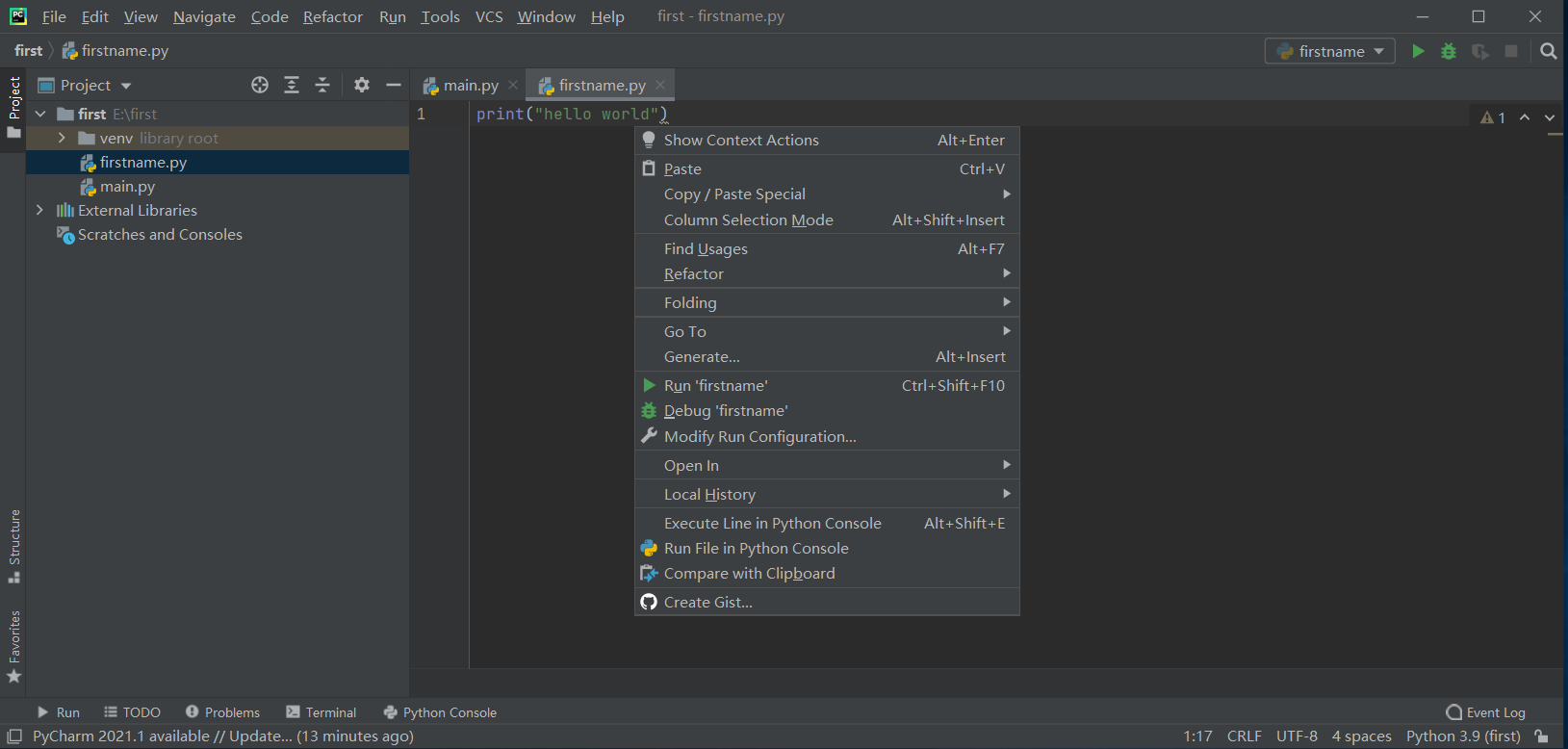Screen dimensions: 1568x749
Task: Close the firstname.py editor tab
Action: (x=660, y=85)
